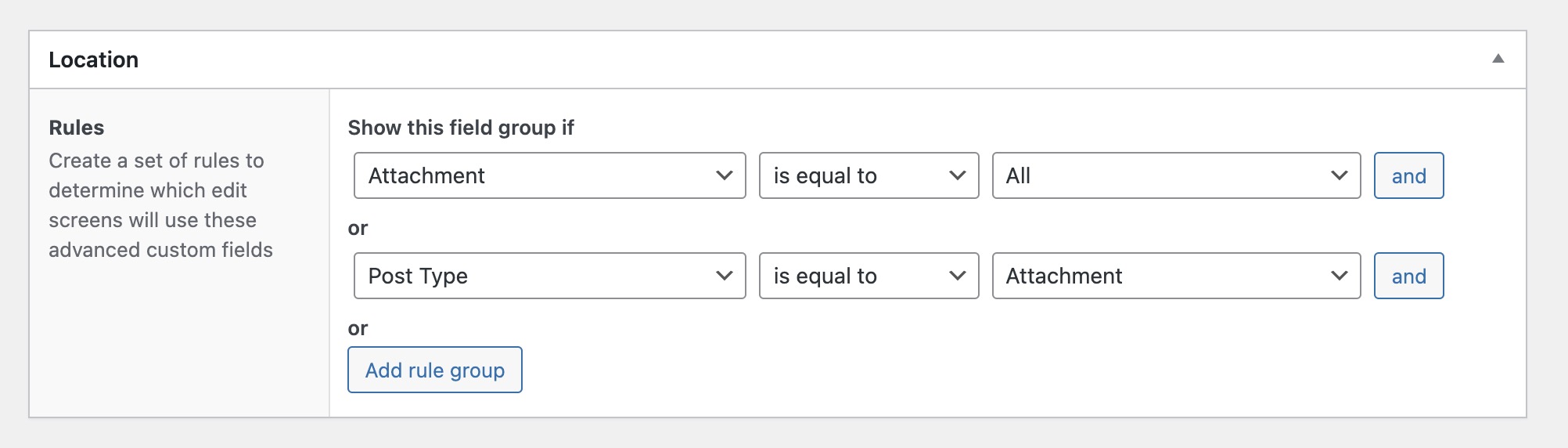
Task: Open the Post Type parameter dropdown
Action: (532, 276)
